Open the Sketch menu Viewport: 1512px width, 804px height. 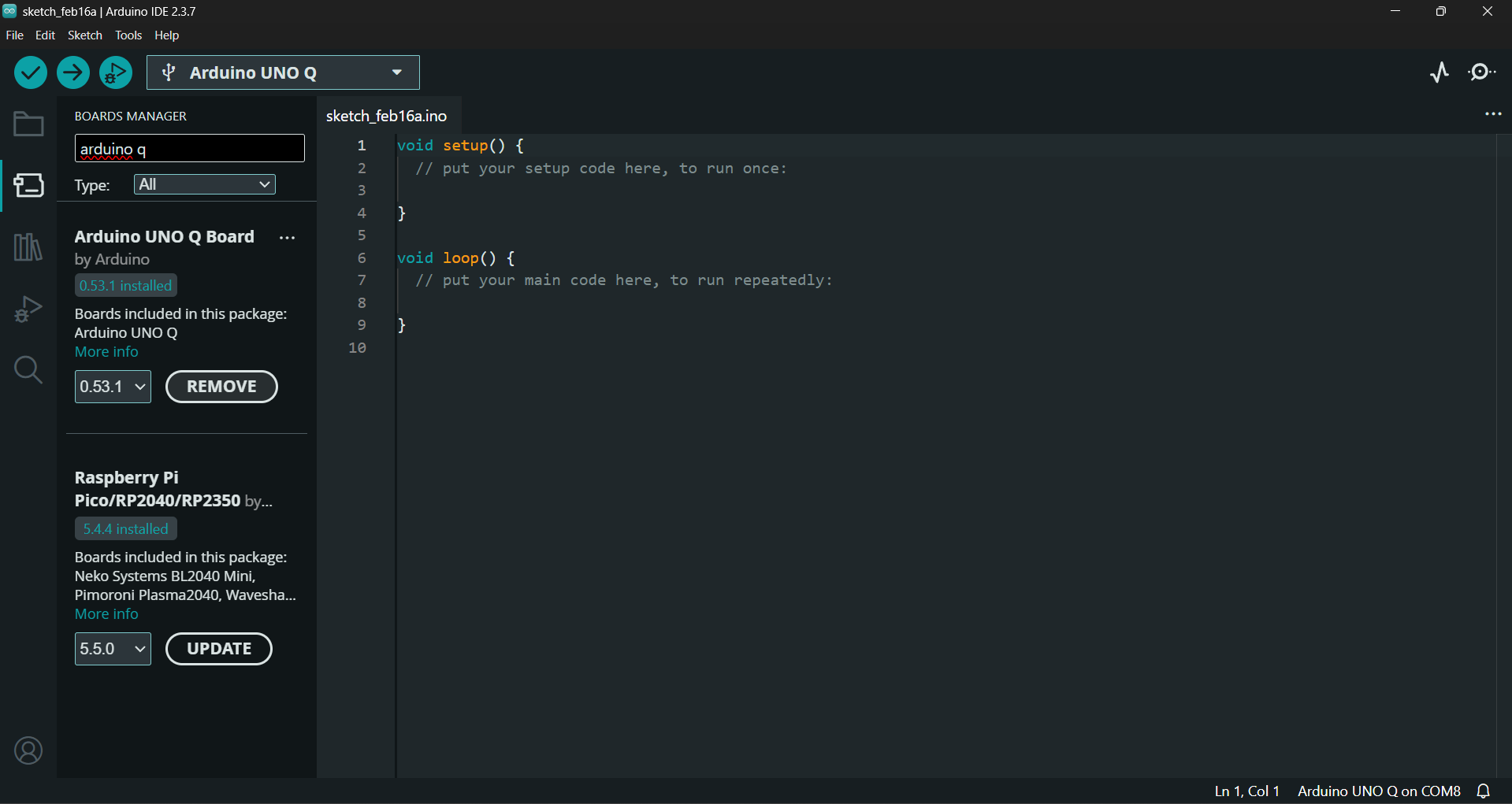click(85, 35)
